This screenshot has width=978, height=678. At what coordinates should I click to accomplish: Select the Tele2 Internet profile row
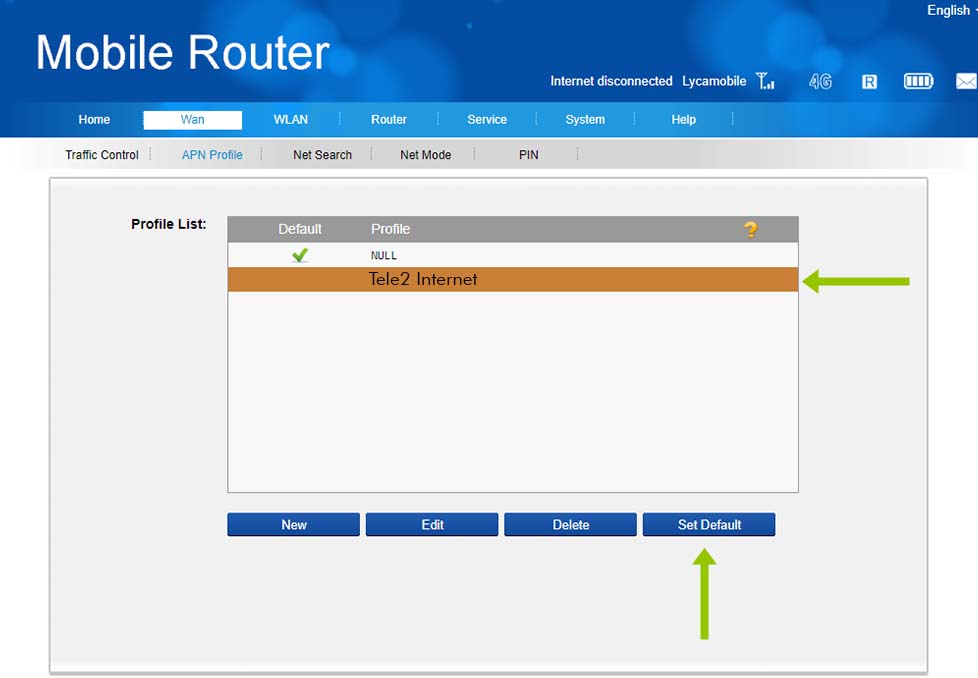point(512,280)
